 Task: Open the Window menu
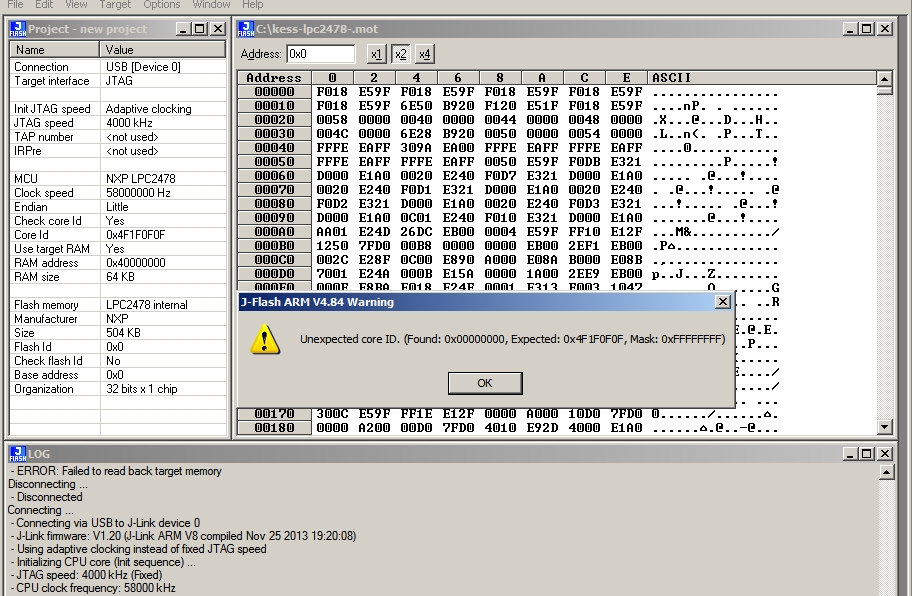pos(211,5)
